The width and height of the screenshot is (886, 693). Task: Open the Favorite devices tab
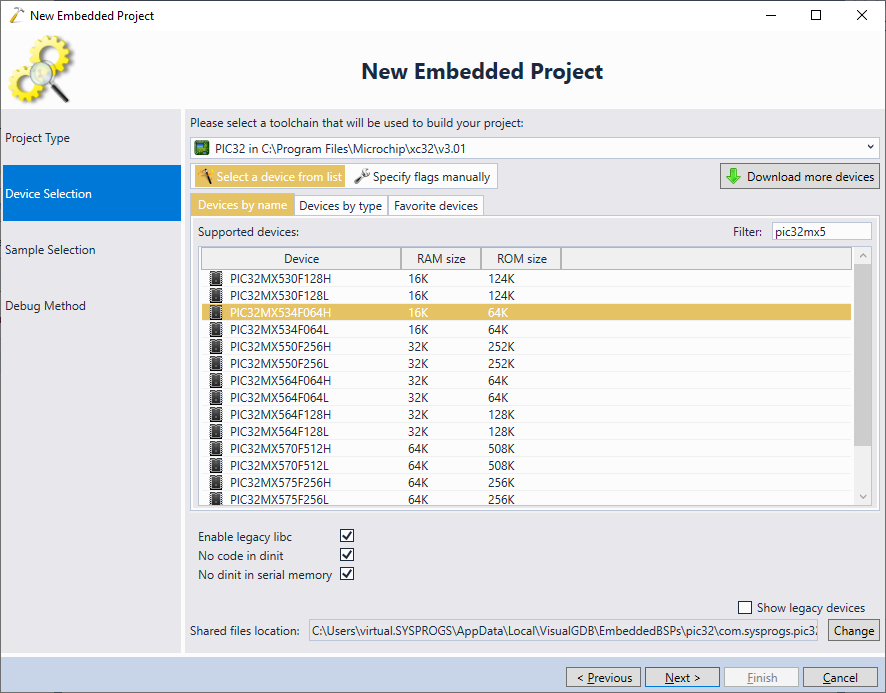pyautogui.click(x=436, y=206)
